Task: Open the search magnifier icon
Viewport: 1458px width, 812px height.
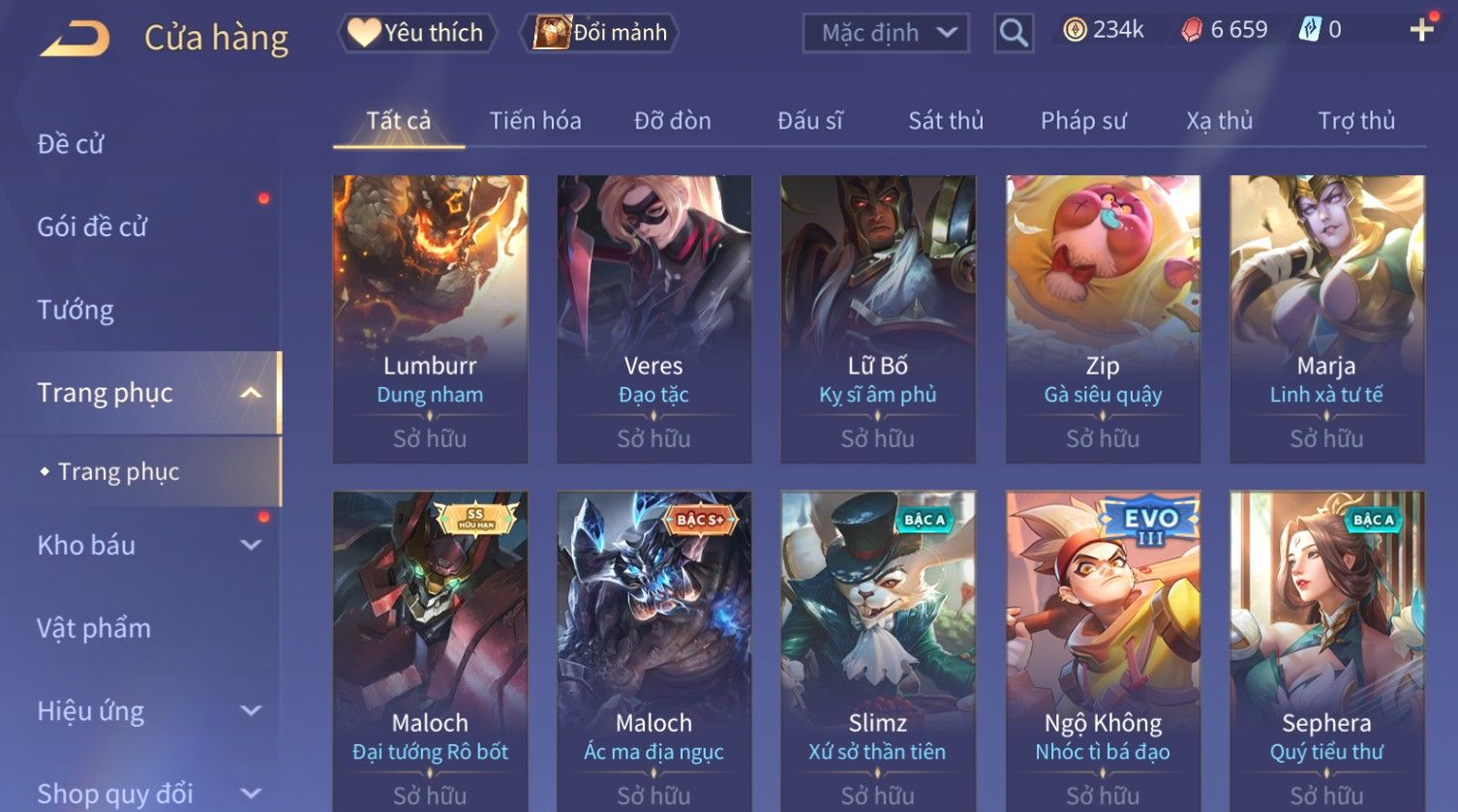Action: (1014, 33)
